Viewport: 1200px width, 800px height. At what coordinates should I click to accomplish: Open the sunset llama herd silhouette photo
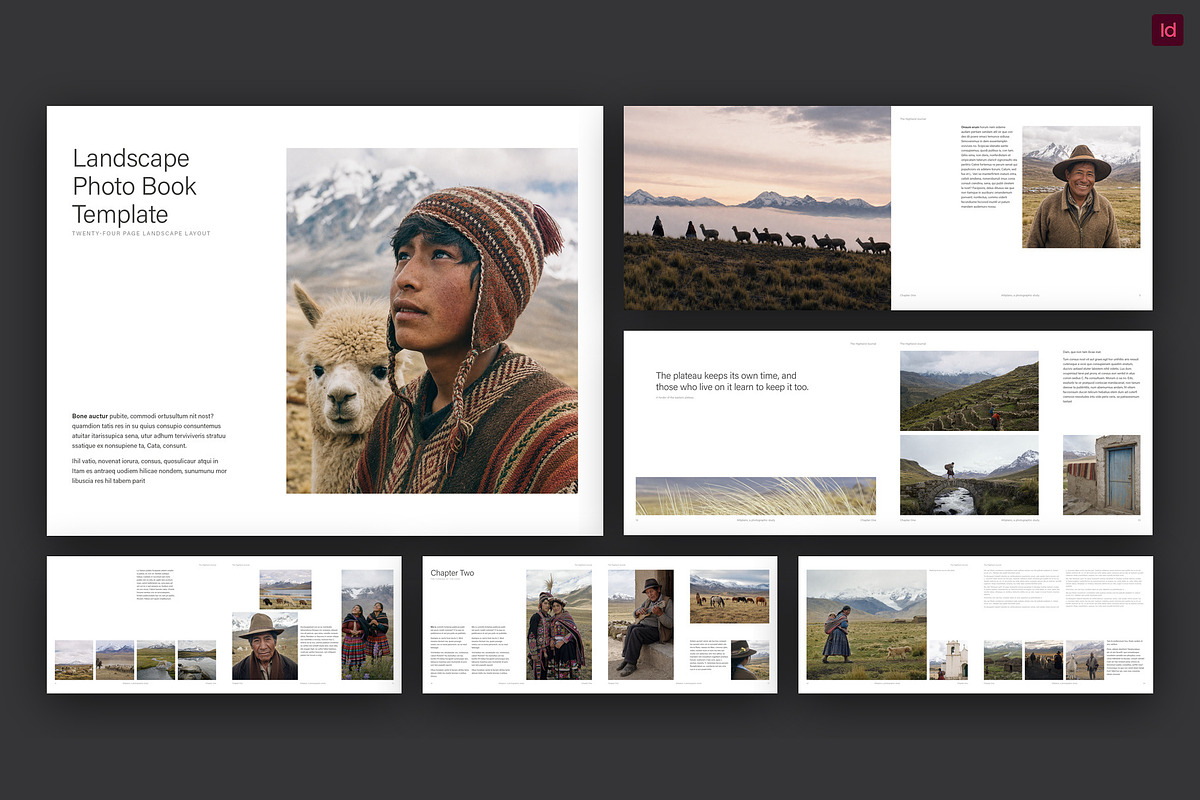pos(757,208)
